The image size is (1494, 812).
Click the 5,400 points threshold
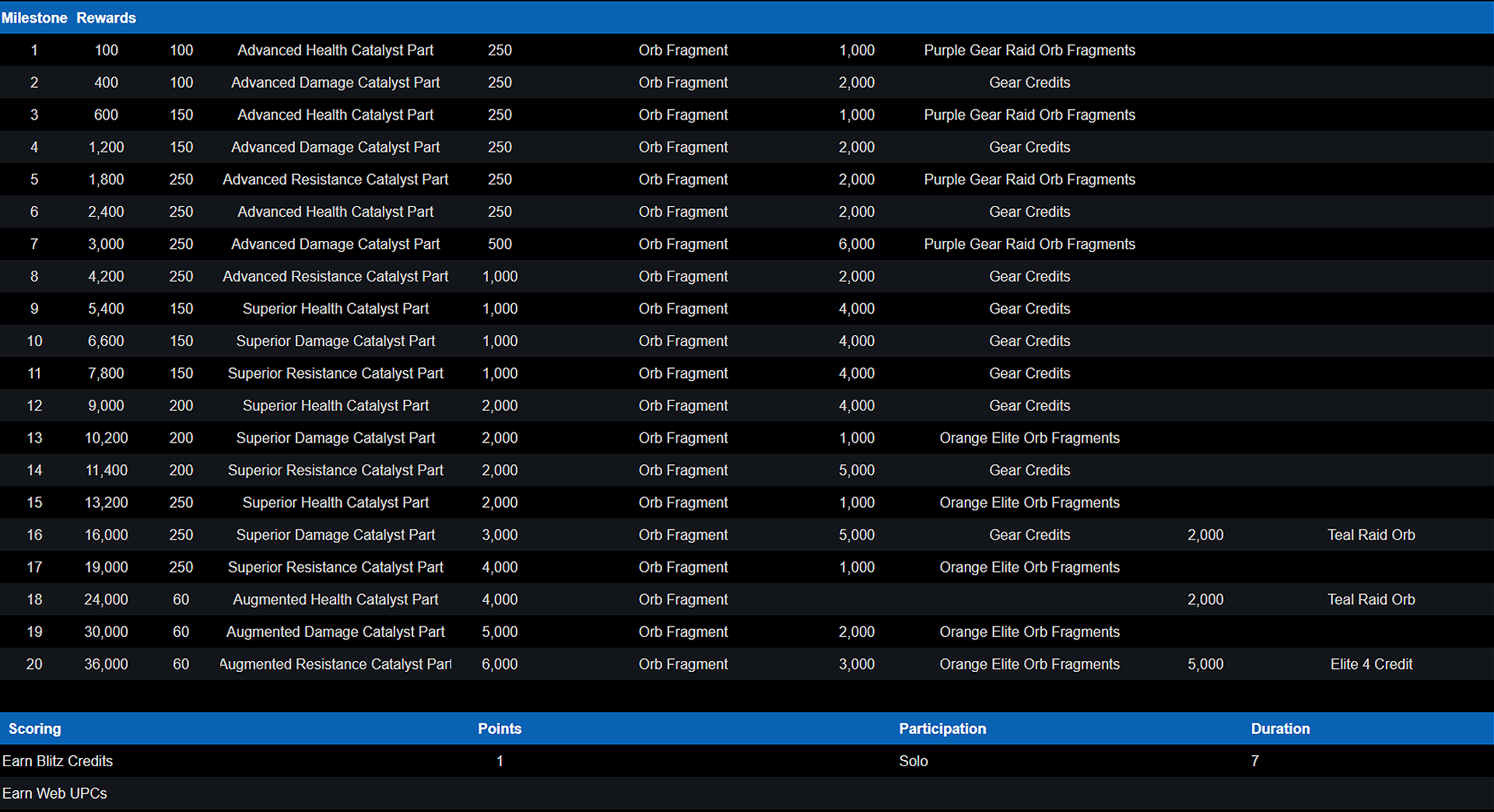click(106, 309)
